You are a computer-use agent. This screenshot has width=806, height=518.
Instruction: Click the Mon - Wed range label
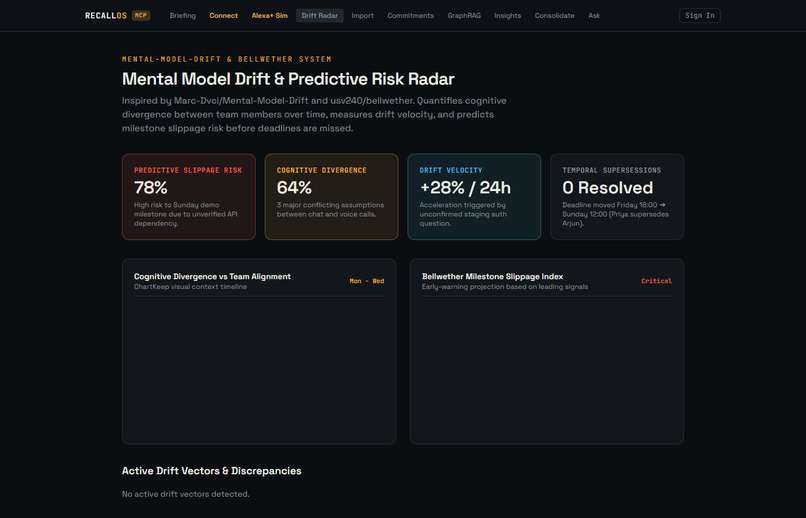[367, 281]
